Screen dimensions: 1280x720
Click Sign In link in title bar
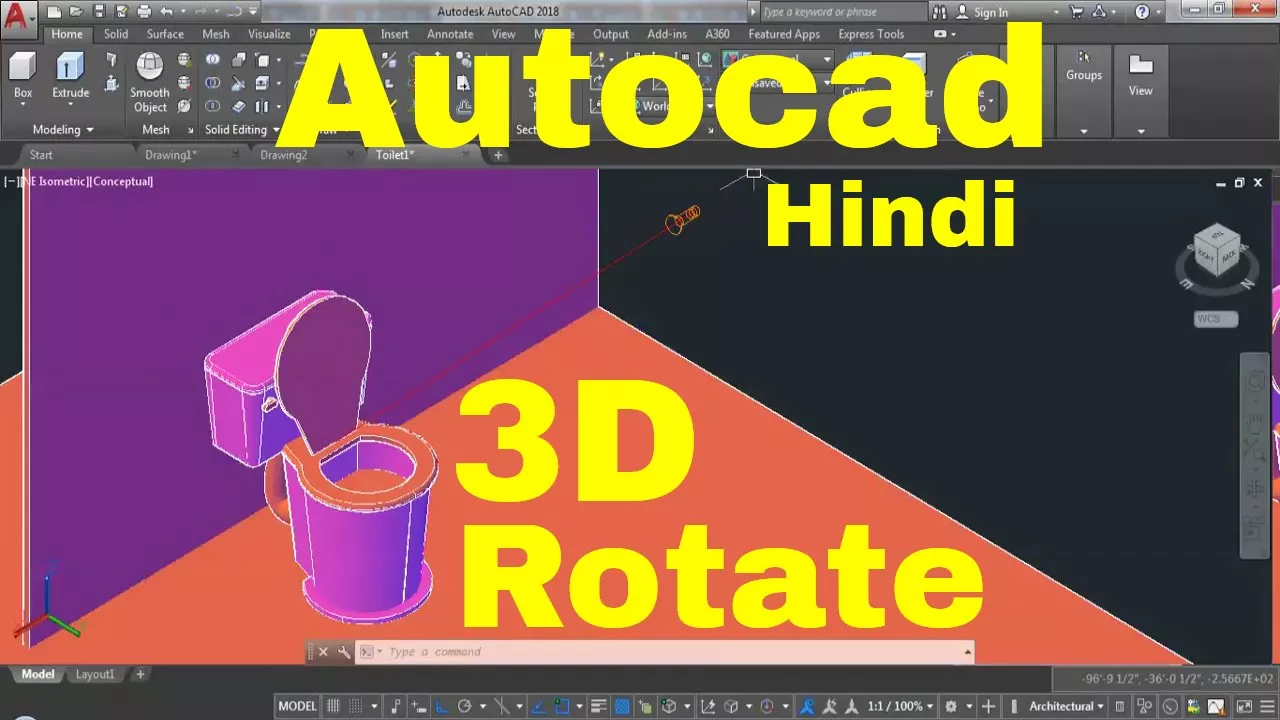[991, 12]
